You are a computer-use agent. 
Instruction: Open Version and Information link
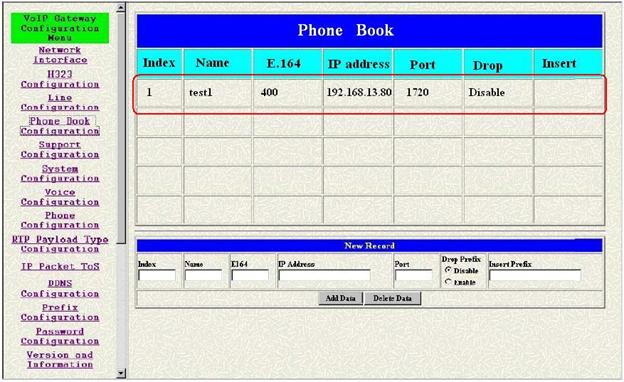[60, 359]
